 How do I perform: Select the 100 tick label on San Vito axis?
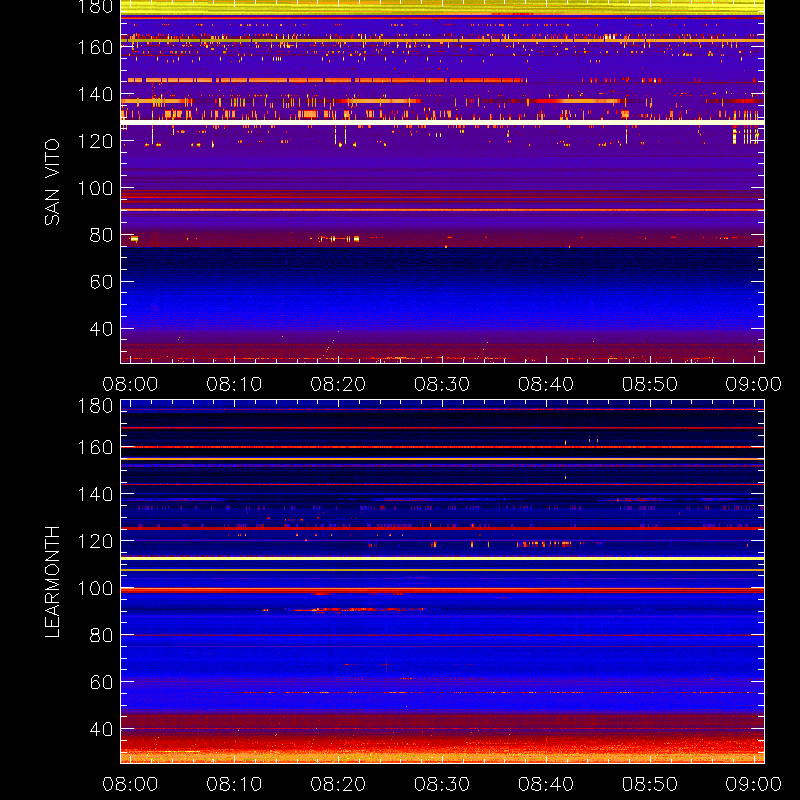point(95,188)
